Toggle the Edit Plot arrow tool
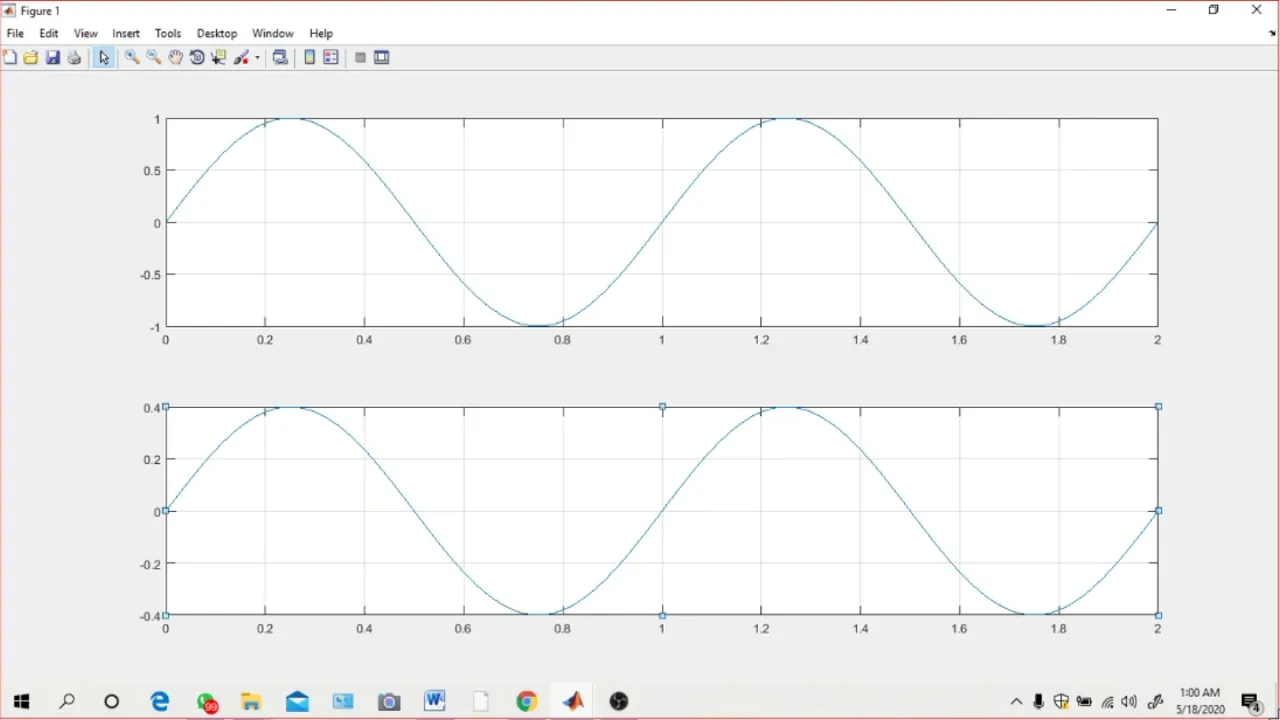The image size is (1280, 720). click(x=104, y=58)
